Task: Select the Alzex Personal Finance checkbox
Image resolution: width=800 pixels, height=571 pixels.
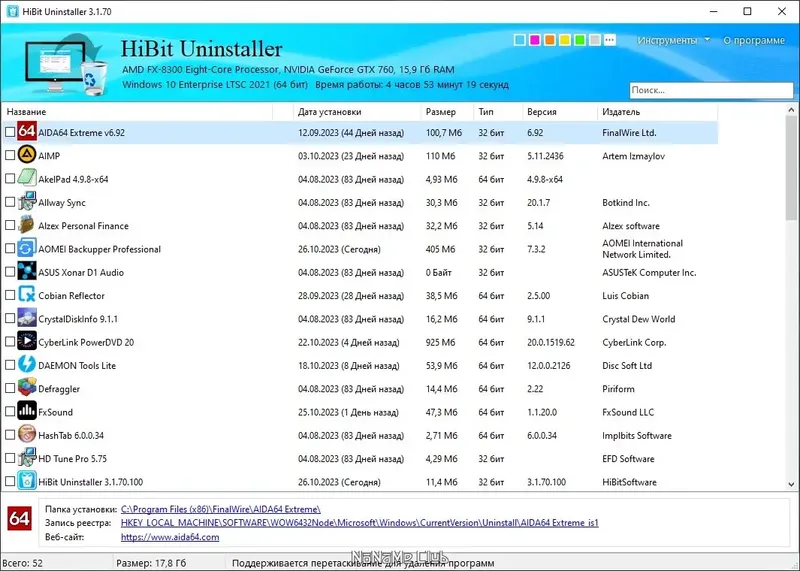Action: coord(10,225)
